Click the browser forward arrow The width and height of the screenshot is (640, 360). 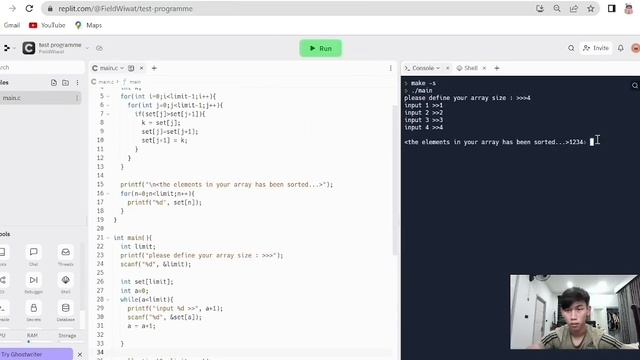[x=12, y=9]
